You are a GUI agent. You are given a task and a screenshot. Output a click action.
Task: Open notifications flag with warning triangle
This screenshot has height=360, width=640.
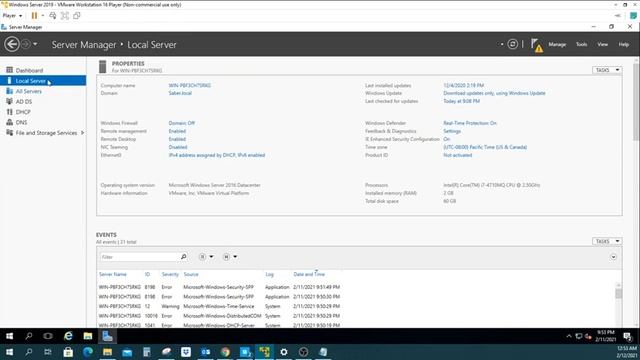click(x=536, y=45)
